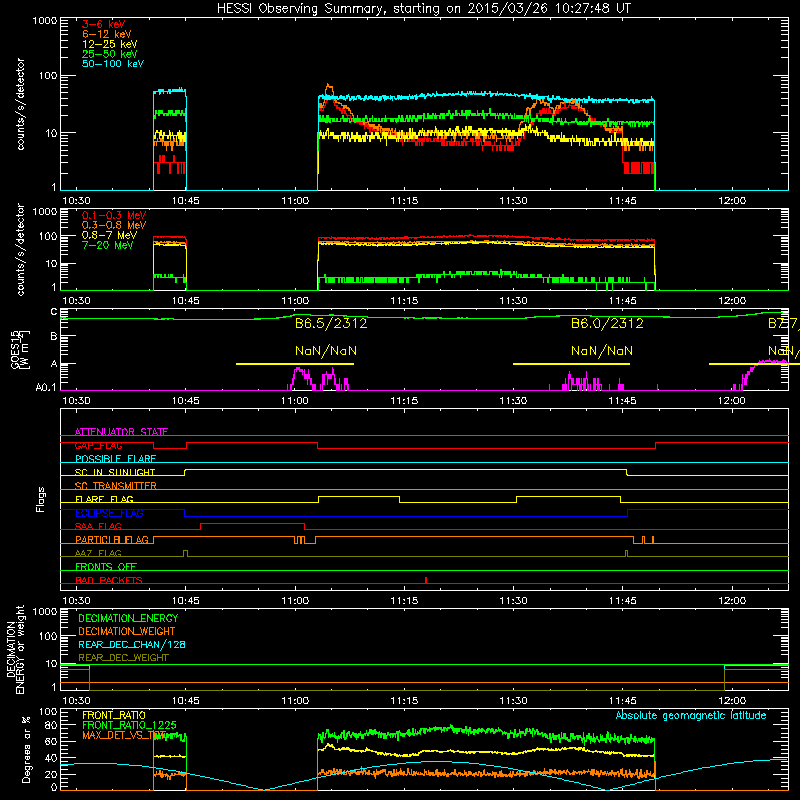Select the FRONTS_OFF flag label

click(x=106, y=566)
